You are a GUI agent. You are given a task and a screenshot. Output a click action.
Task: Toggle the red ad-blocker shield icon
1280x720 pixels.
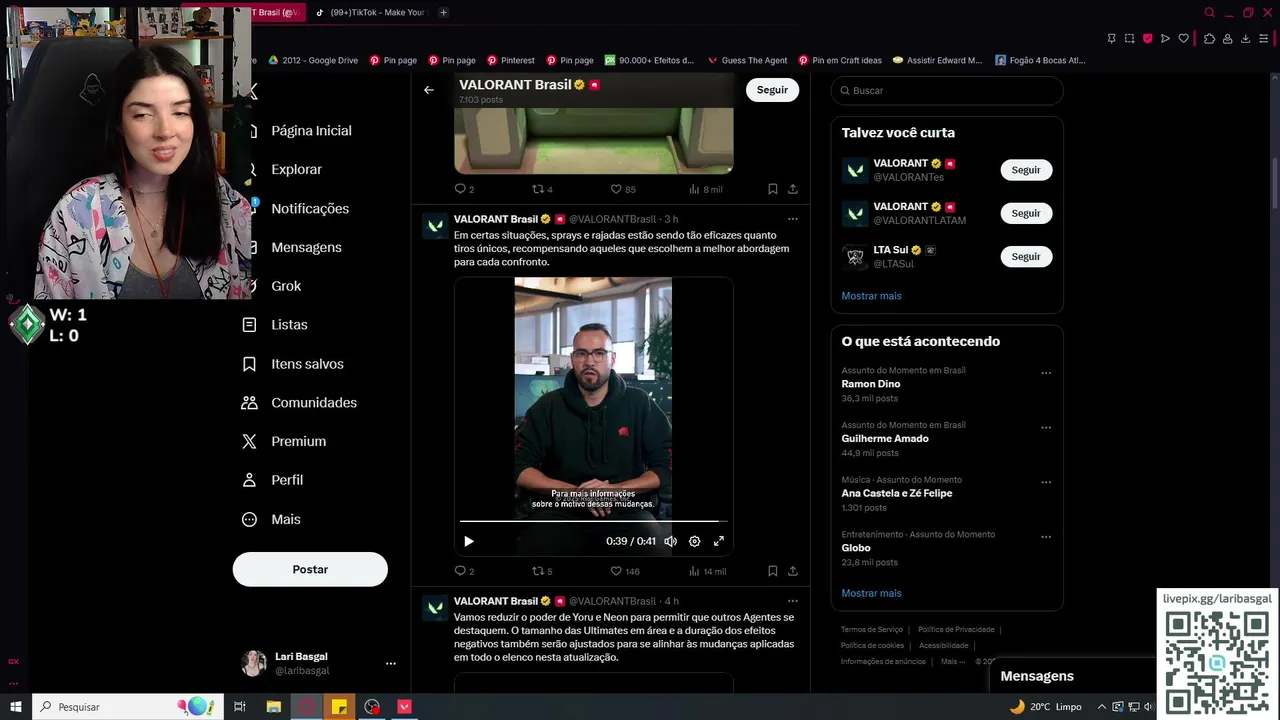point(1147,38)
